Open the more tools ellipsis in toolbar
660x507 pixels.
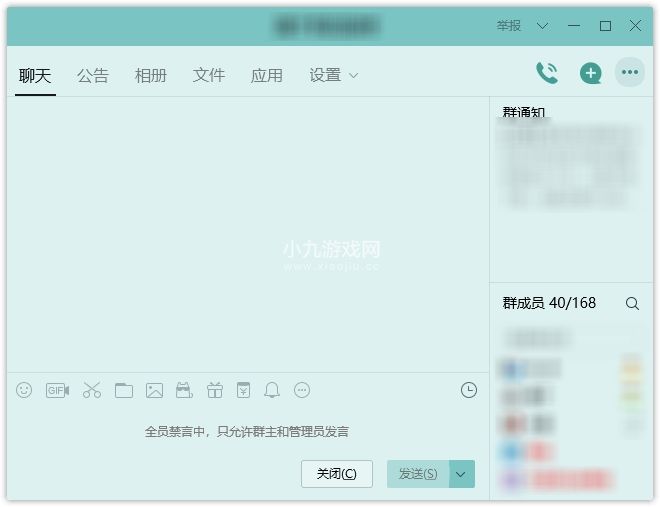point(302,390)
